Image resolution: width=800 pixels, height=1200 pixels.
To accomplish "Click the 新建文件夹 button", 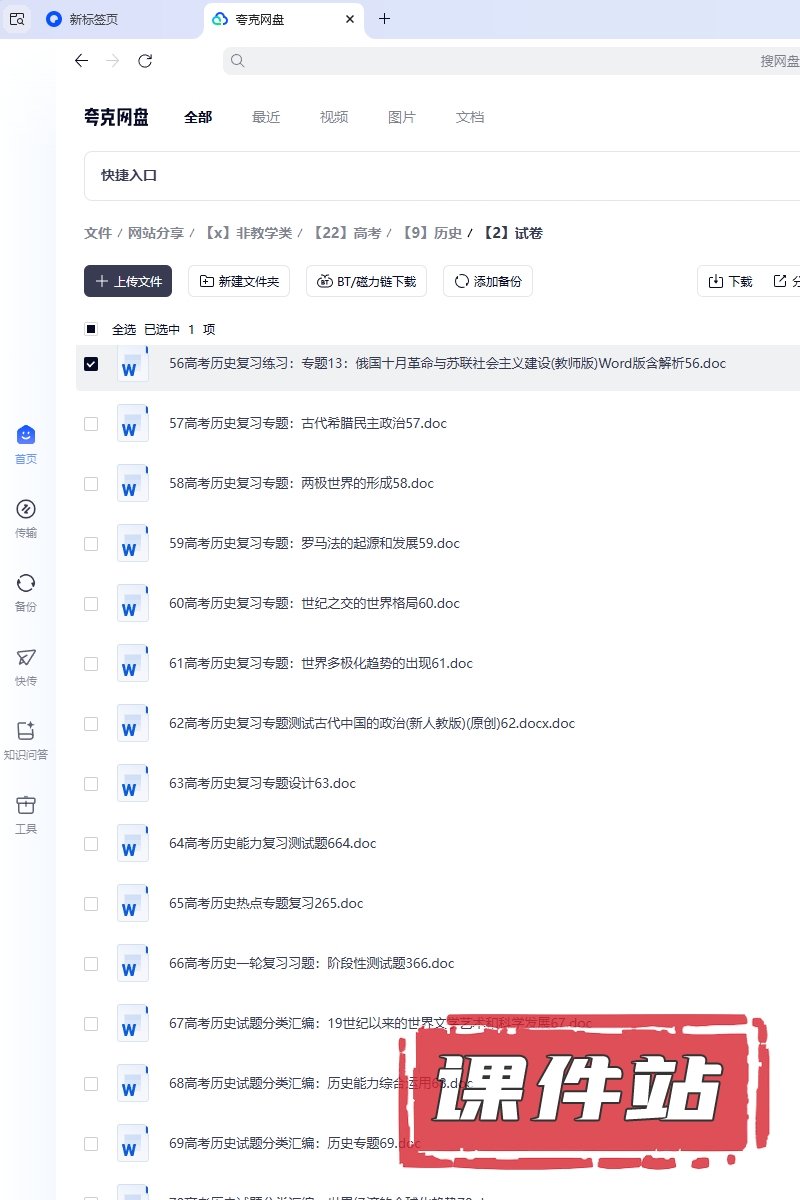I will [x=239, y=282].
